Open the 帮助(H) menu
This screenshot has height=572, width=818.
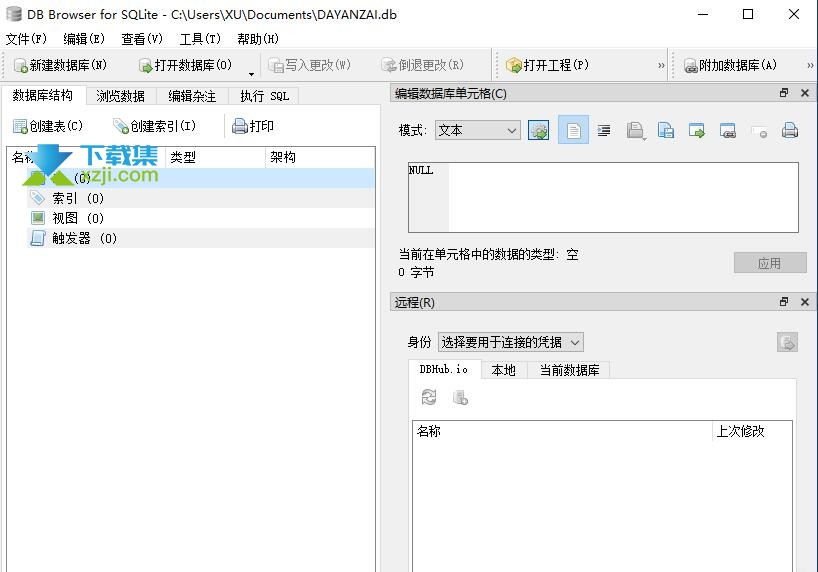coord(258,39)
